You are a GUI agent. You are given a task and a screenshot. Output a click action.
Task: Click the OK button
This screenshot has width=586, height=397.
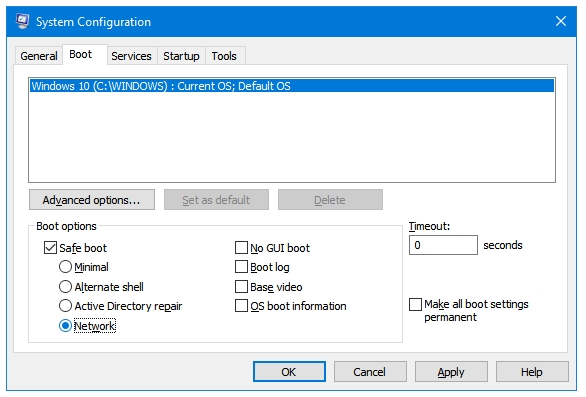pos(289,372)
